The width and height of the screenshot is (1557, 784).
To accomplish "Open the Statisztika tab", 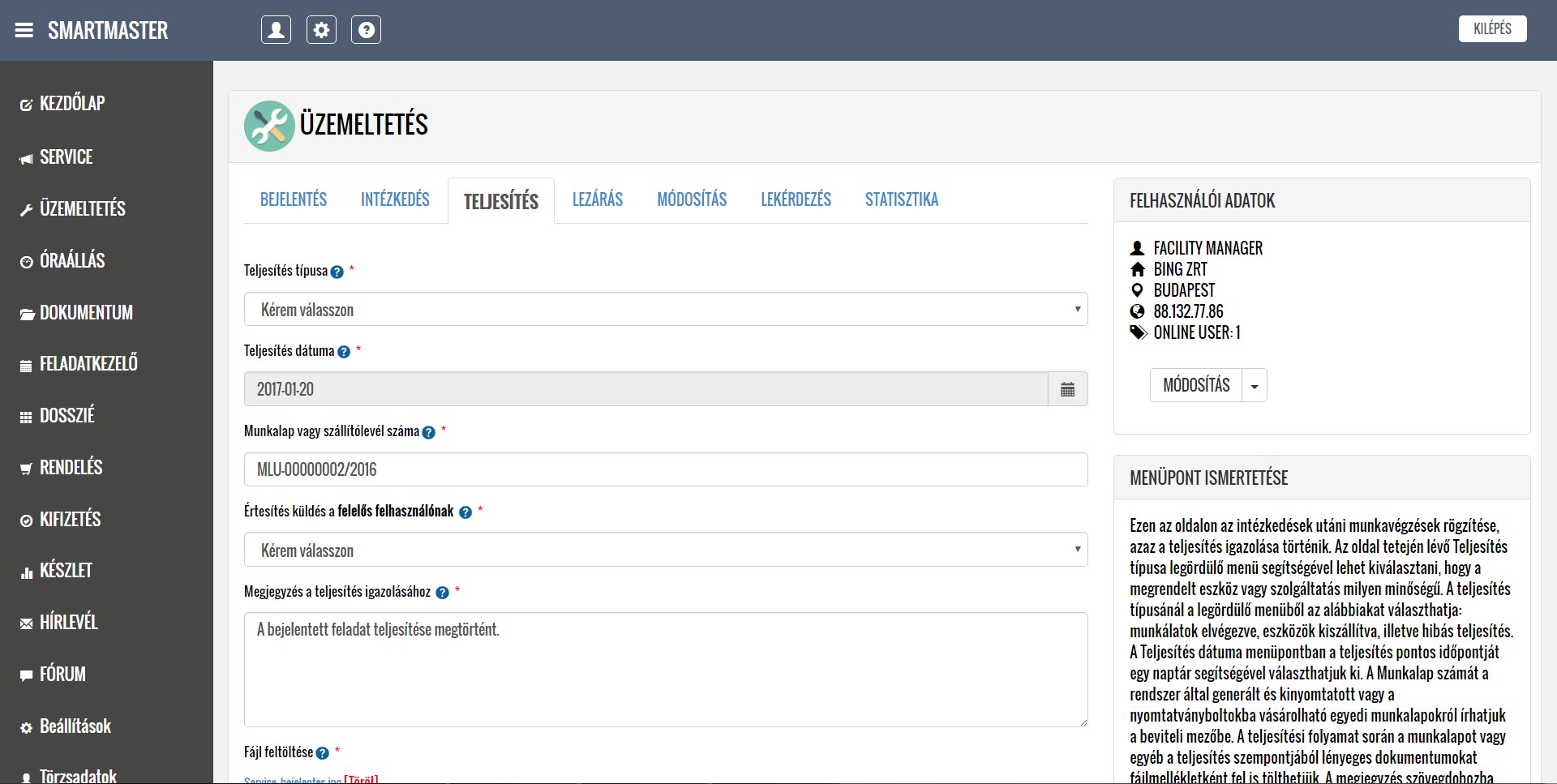I will (901, 199).
